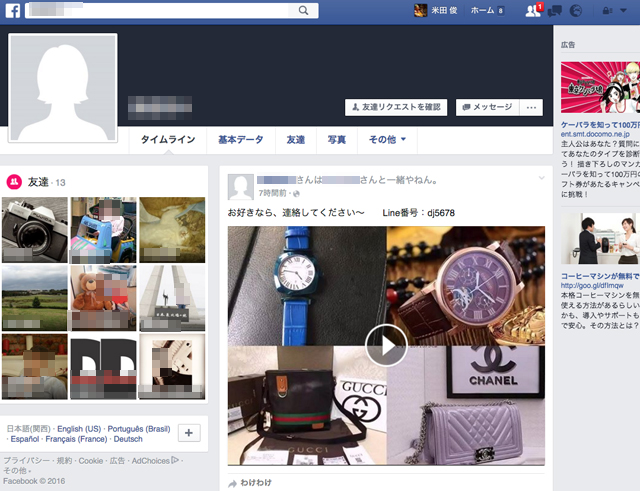Open the ent.smt.docomo.ne.jp ad link

[x=595, y=134]
